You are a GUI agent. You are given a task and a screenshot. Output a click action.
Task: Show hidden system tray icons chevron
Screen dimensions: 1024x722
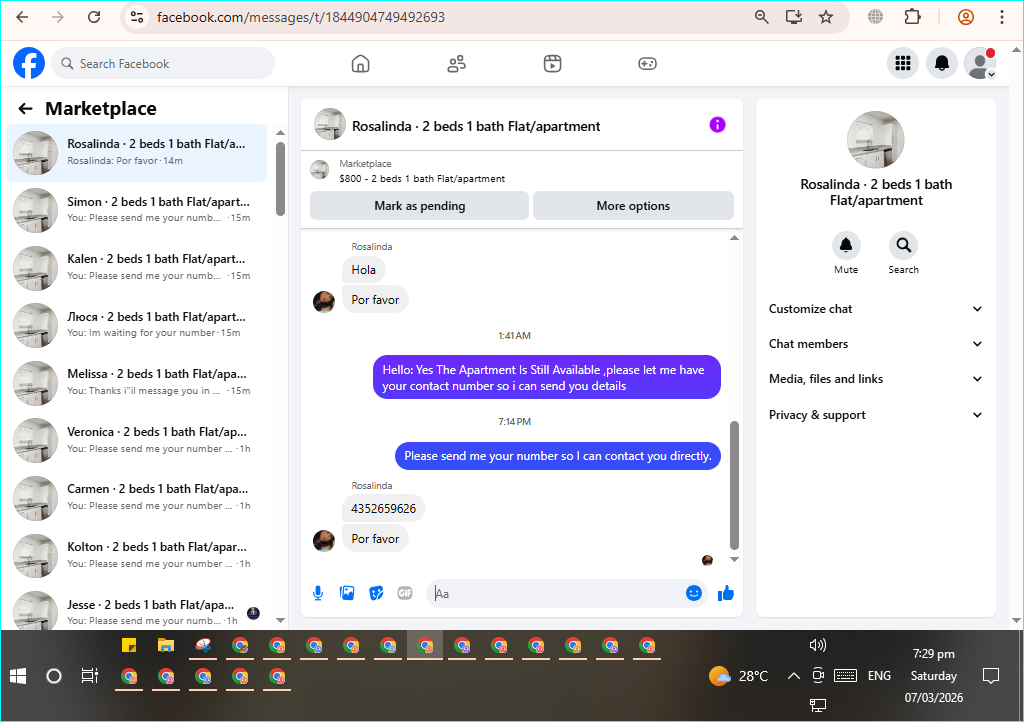793,676
